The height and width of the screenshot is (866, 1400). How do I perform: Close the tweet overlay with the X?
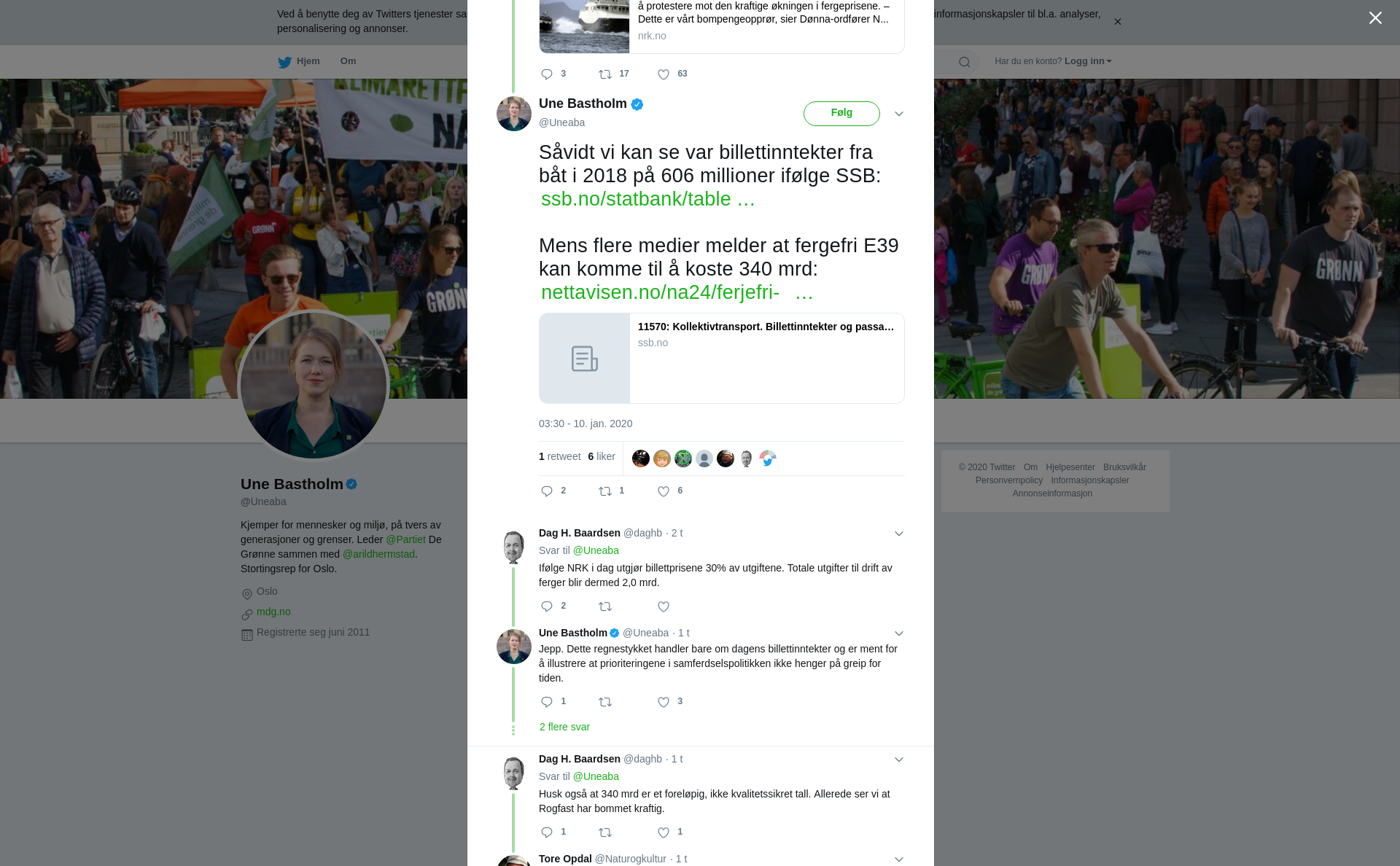[1375, 17]
